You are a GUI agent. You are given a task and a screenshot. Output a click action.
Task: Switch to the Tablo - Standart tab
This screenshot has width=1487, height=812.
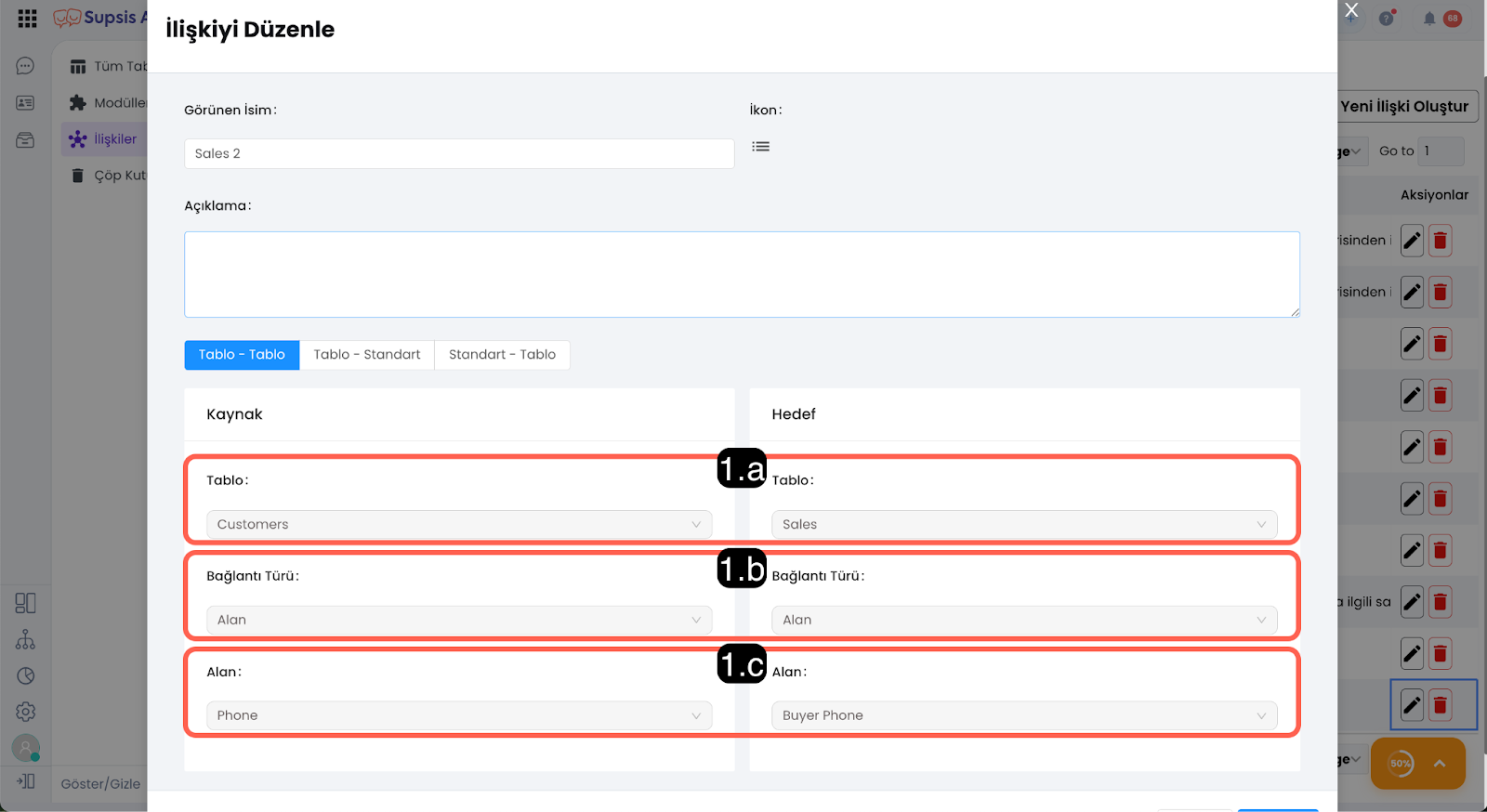point(366,355)
